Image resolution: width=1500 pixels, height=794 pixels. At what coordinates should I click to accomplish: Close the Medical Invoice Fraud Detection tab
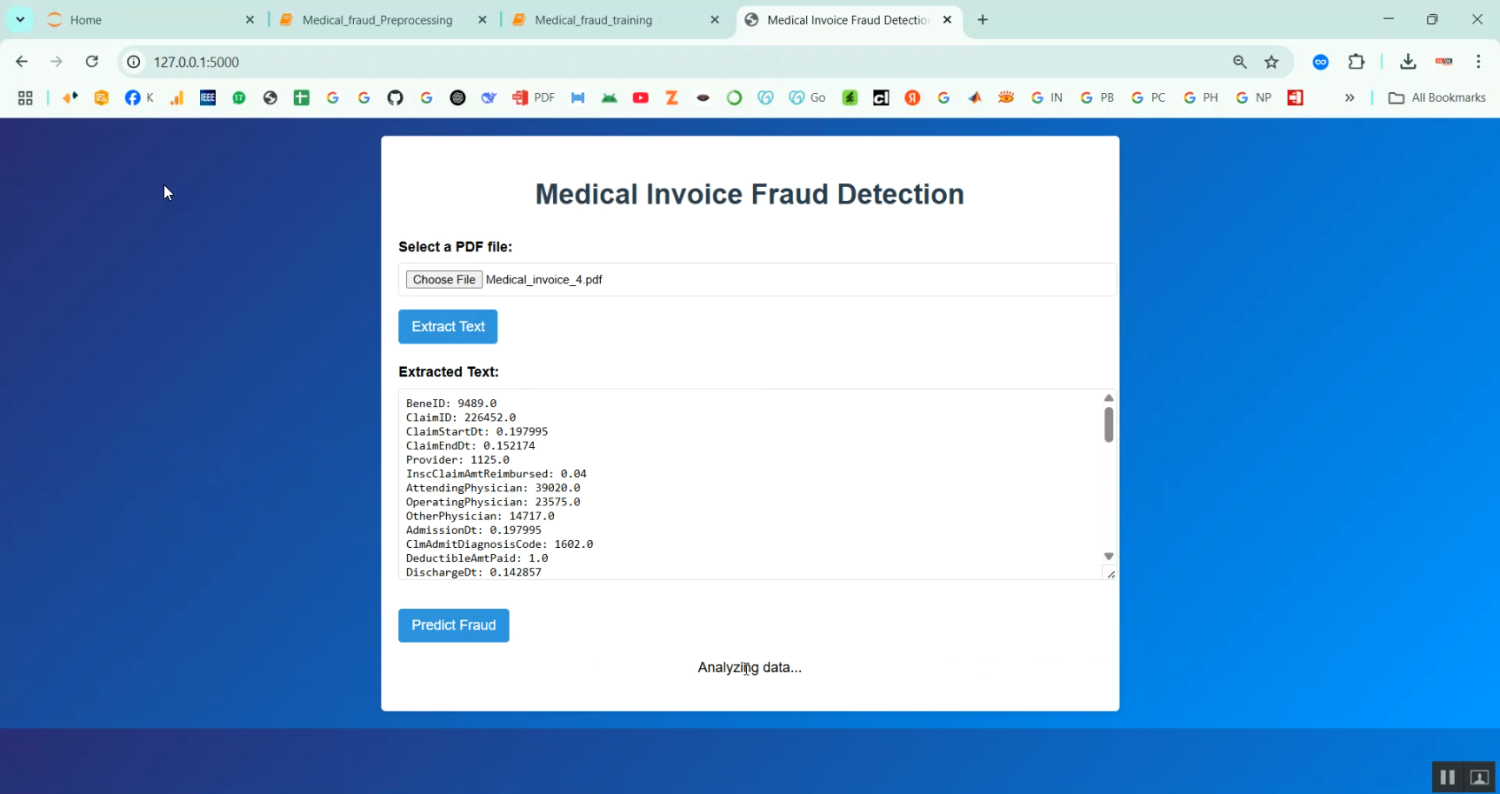tap(947, 20)
